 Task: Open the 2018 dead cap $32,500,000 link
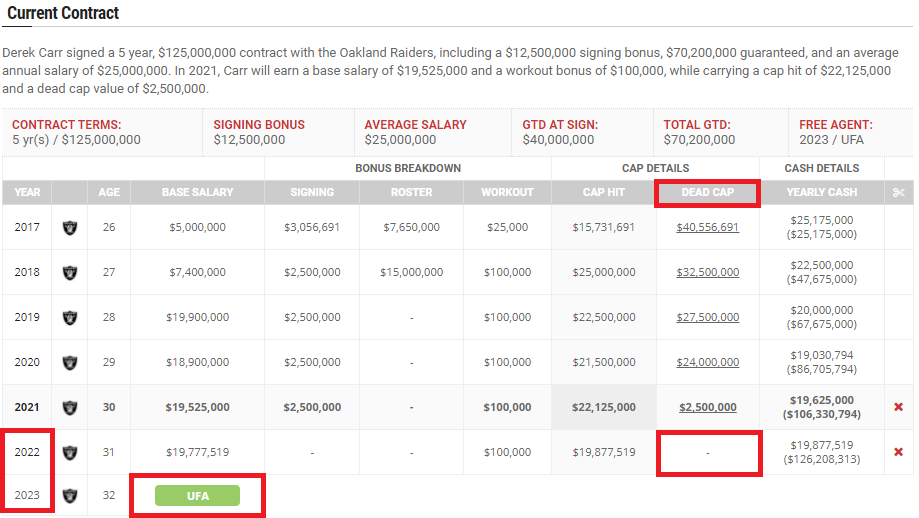point(707,272)
